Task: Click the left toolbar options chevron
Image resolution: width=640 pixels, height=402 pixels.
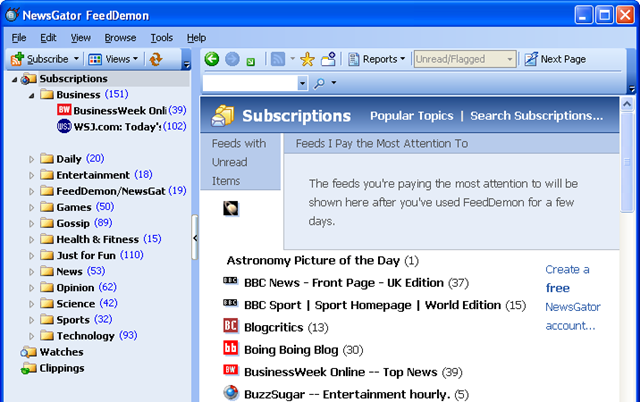Action: 187,65
